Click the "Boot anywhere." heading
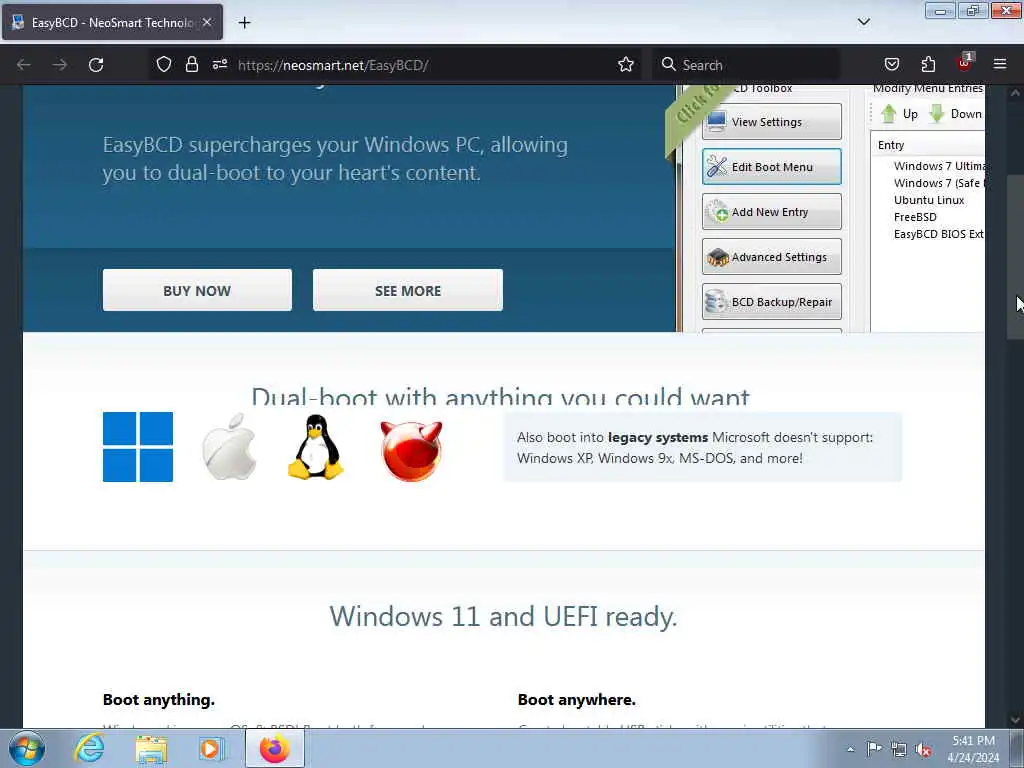The image size is (1024, 768). pyautogui.click(x=577, y=700)
